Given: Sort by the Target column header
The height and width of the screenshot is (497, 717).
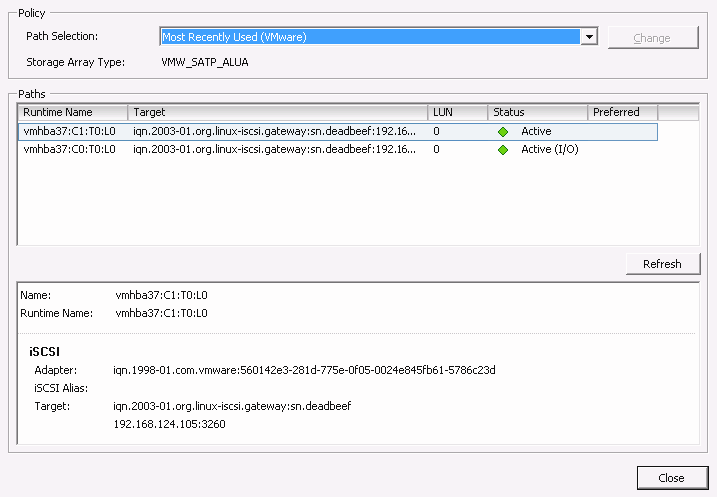Looking at the screenshot, I should (277, 112).
